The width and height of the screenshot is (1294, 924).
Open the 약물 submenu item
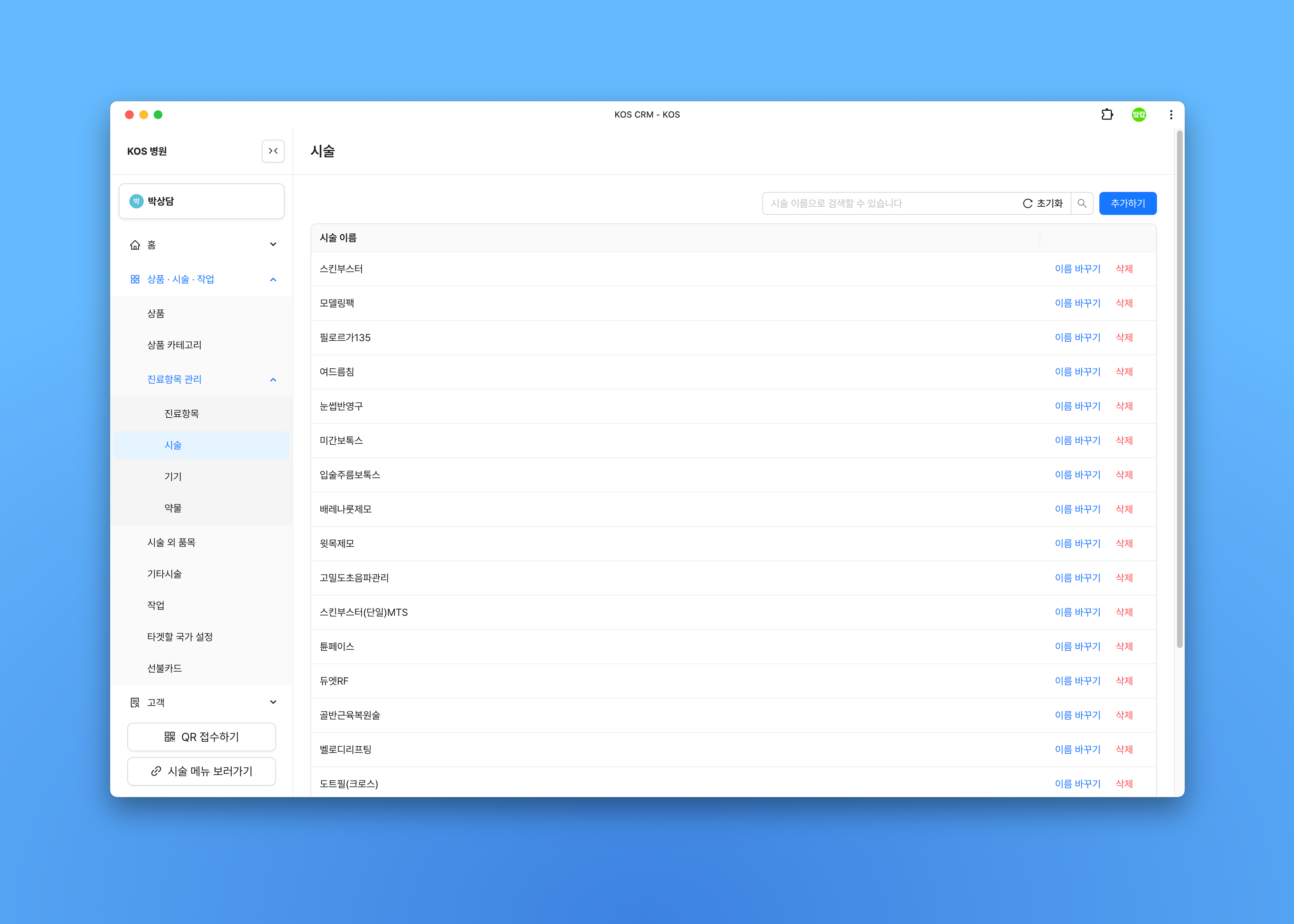coord(201,508)
